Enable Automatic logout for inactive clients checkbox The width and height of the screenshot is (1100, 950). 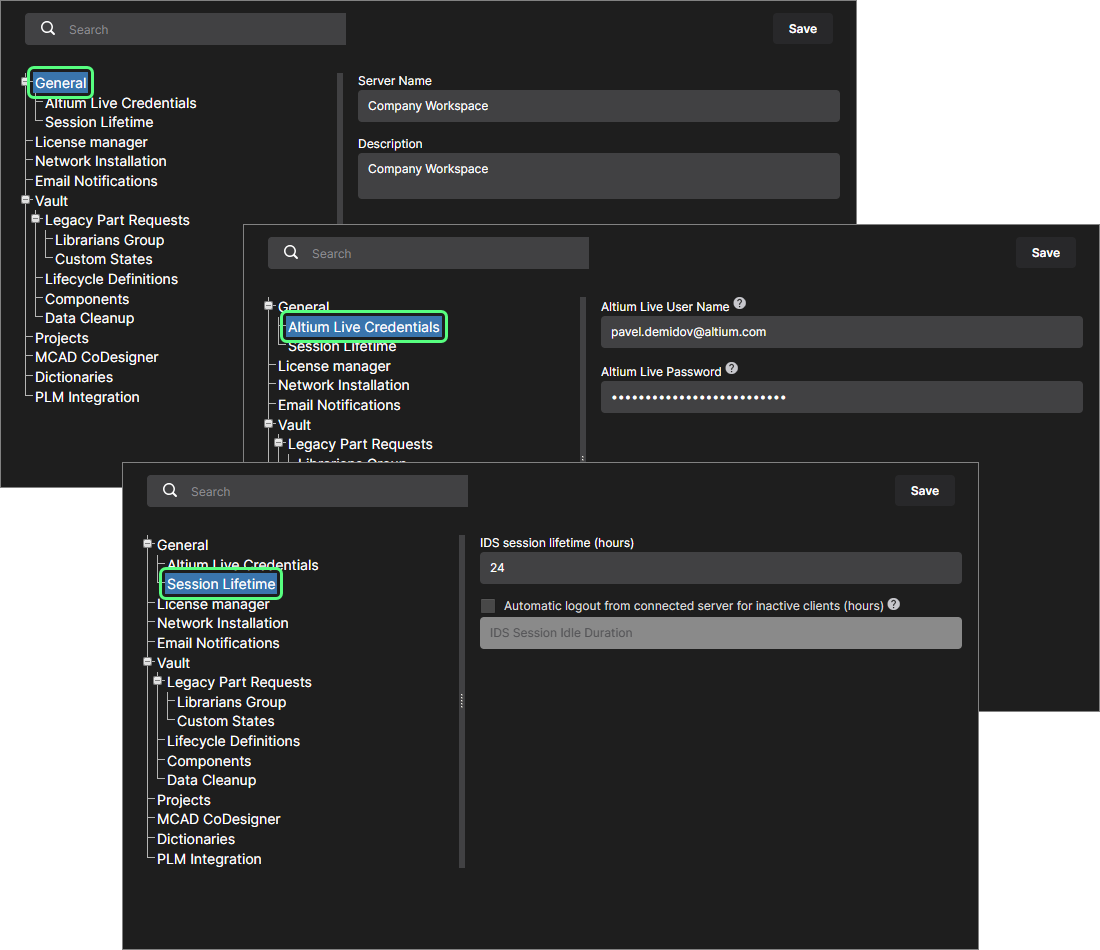pos(488,606)
